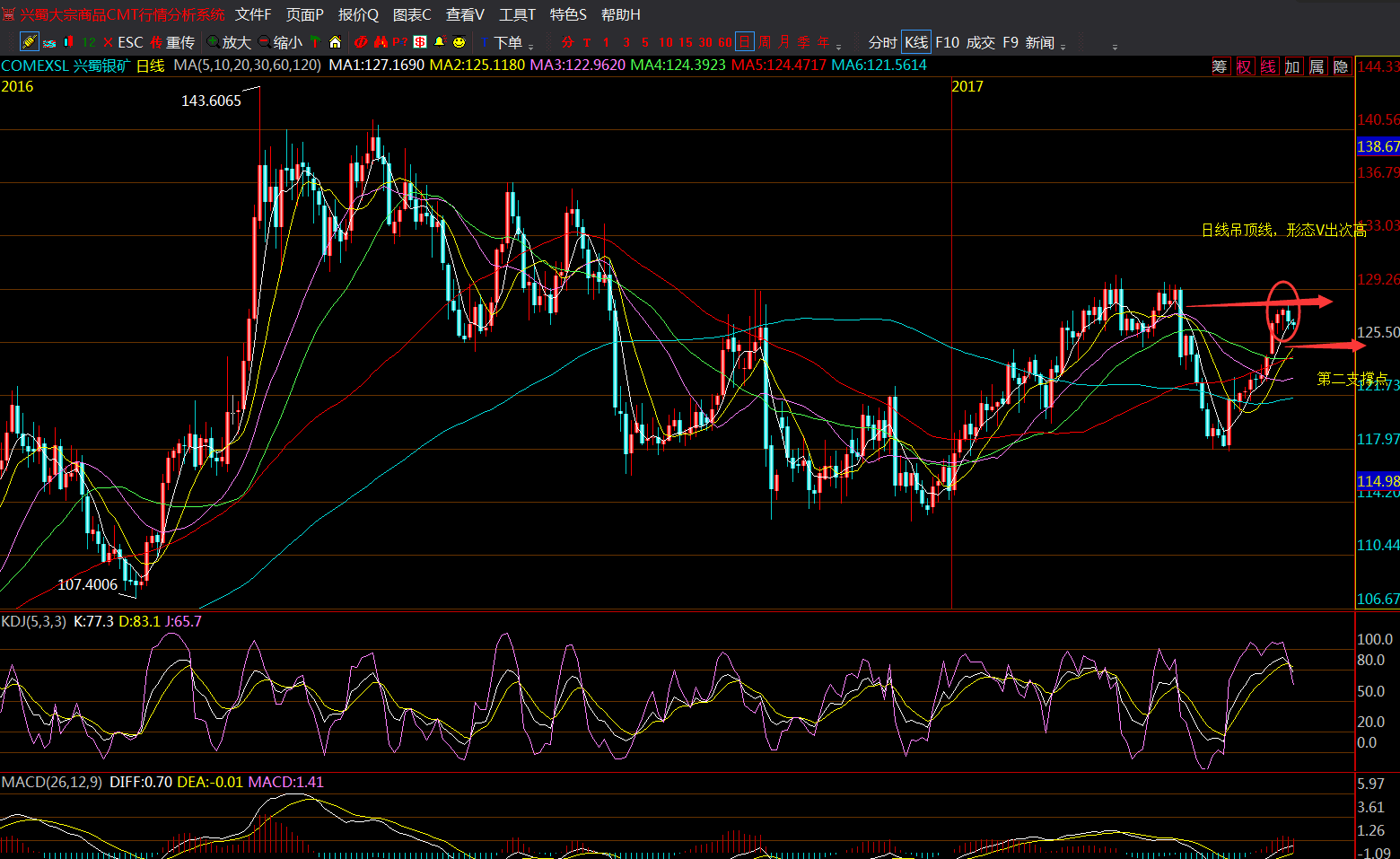Toggle the 隐 hide button

tap(1341, 66)
